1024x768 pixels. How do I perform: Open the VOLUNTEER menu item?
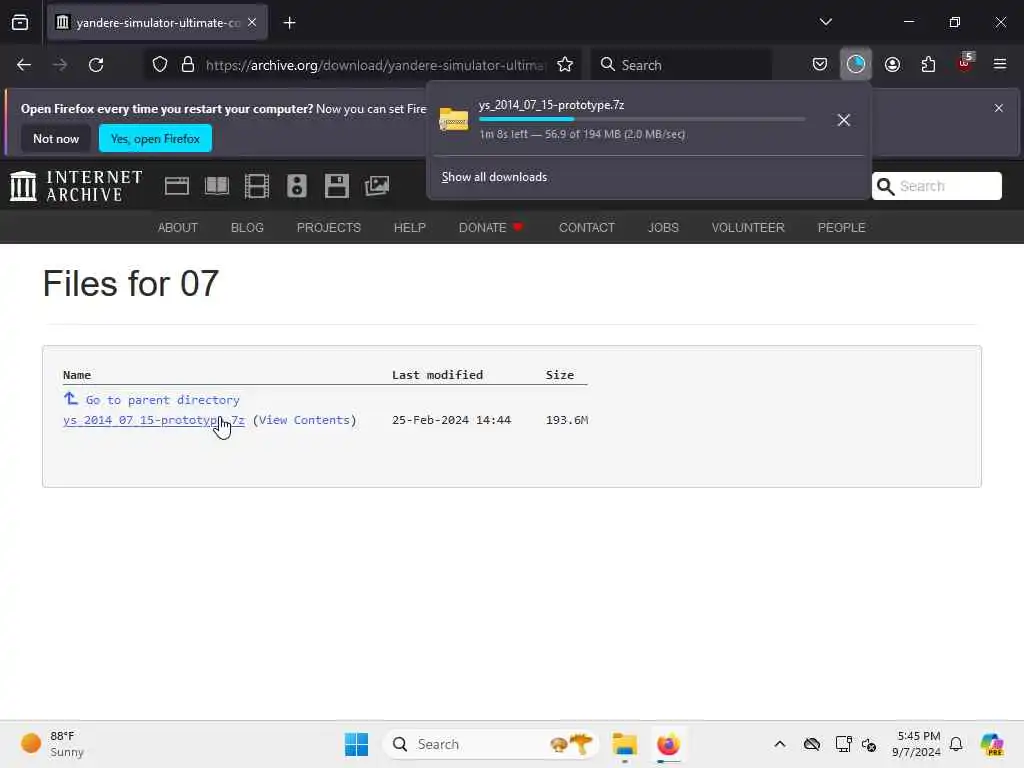pos(748,227)
